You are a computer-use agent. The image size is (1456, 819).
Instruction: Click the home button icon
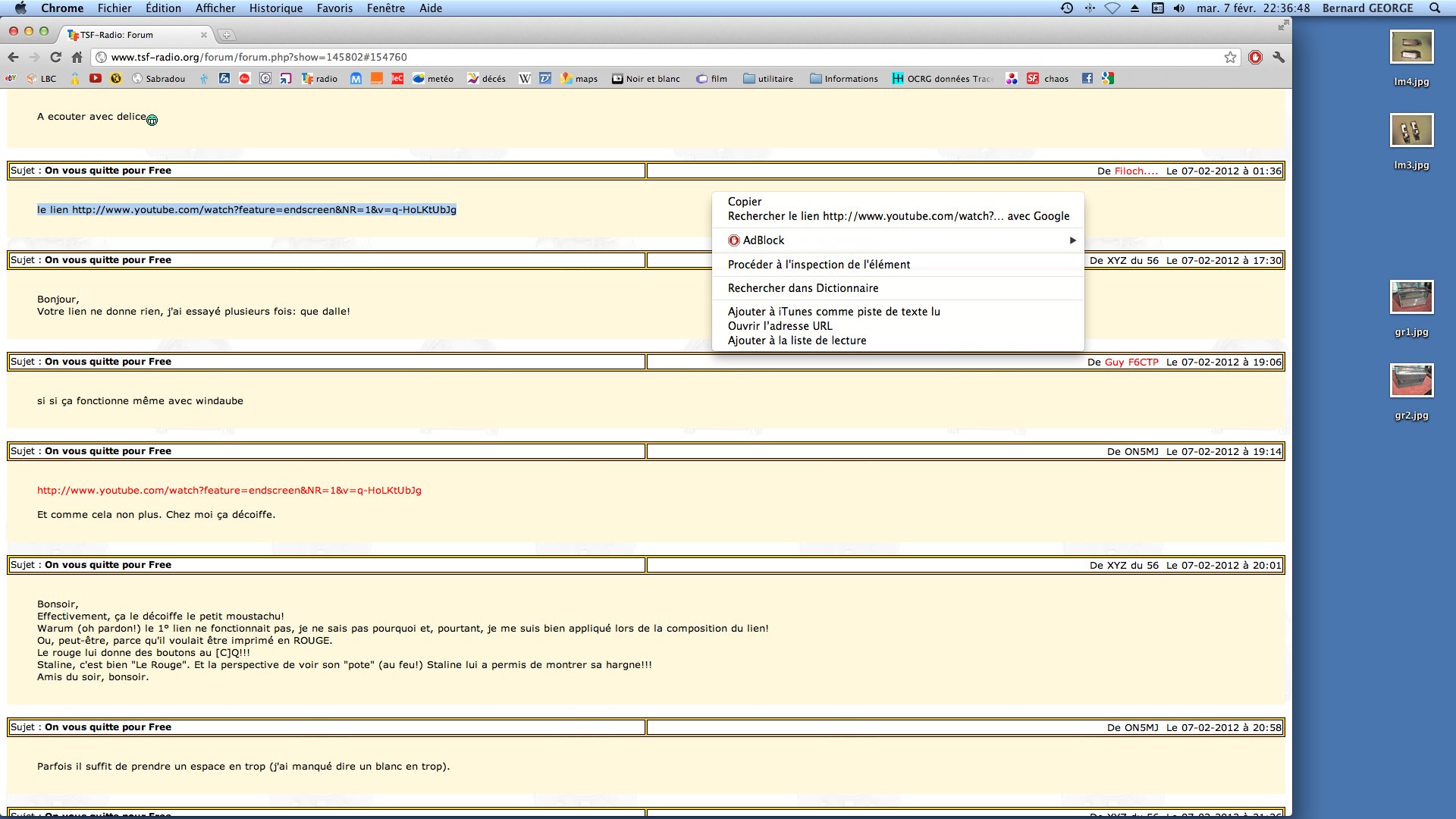pyautogui.click(x=77, y=57)
